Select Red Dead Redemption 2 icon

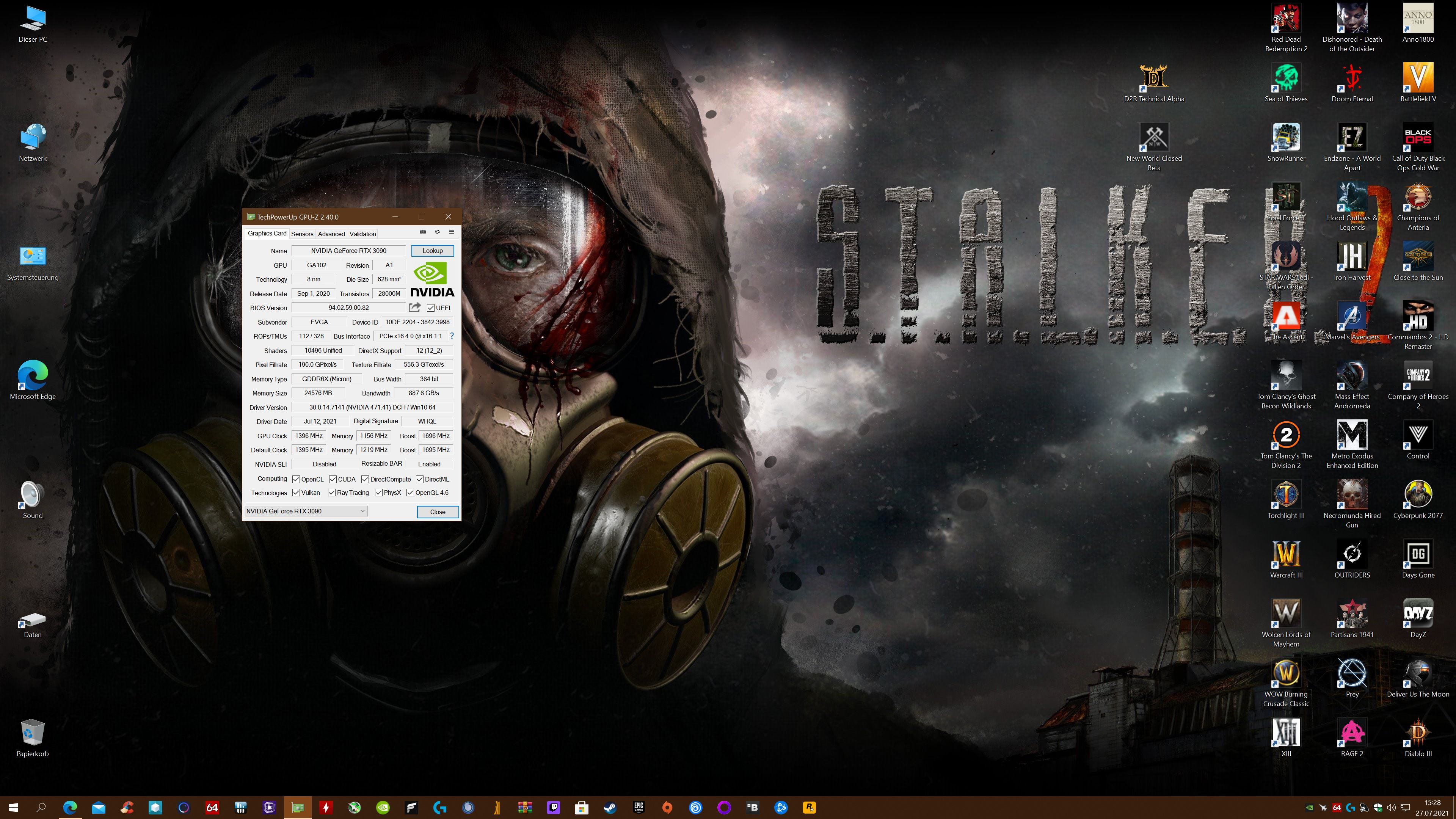1286,28
